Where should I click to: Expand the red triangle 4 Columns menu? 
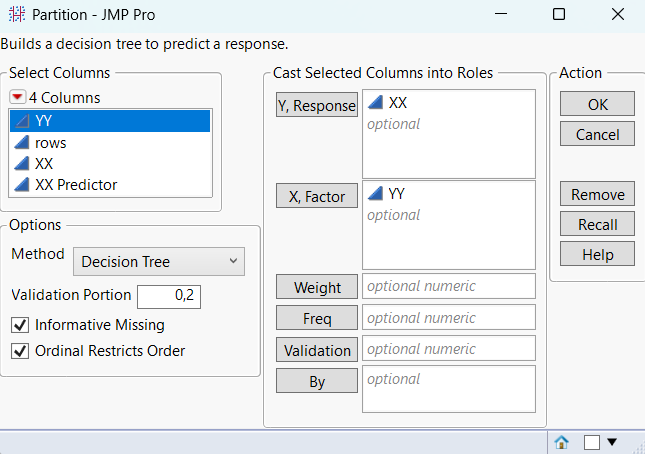[x=18, y=98]
